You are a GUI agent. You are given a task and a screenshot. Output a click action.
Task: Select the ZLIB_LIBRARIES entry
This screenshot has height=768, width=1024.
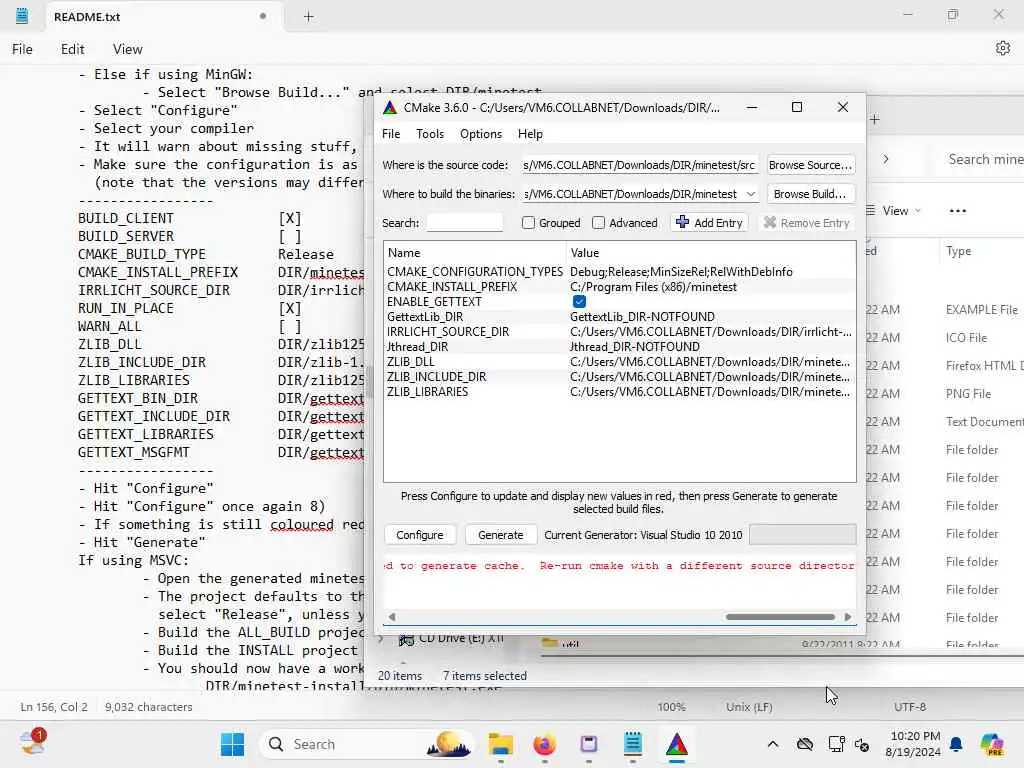620,392
